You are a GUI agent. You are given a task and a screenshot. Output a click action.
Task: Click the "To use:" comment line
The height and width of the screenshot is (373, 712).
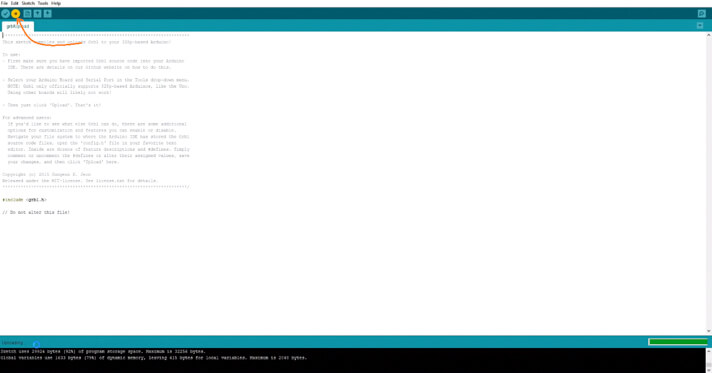pyautogui.click(x=11, y=54)
